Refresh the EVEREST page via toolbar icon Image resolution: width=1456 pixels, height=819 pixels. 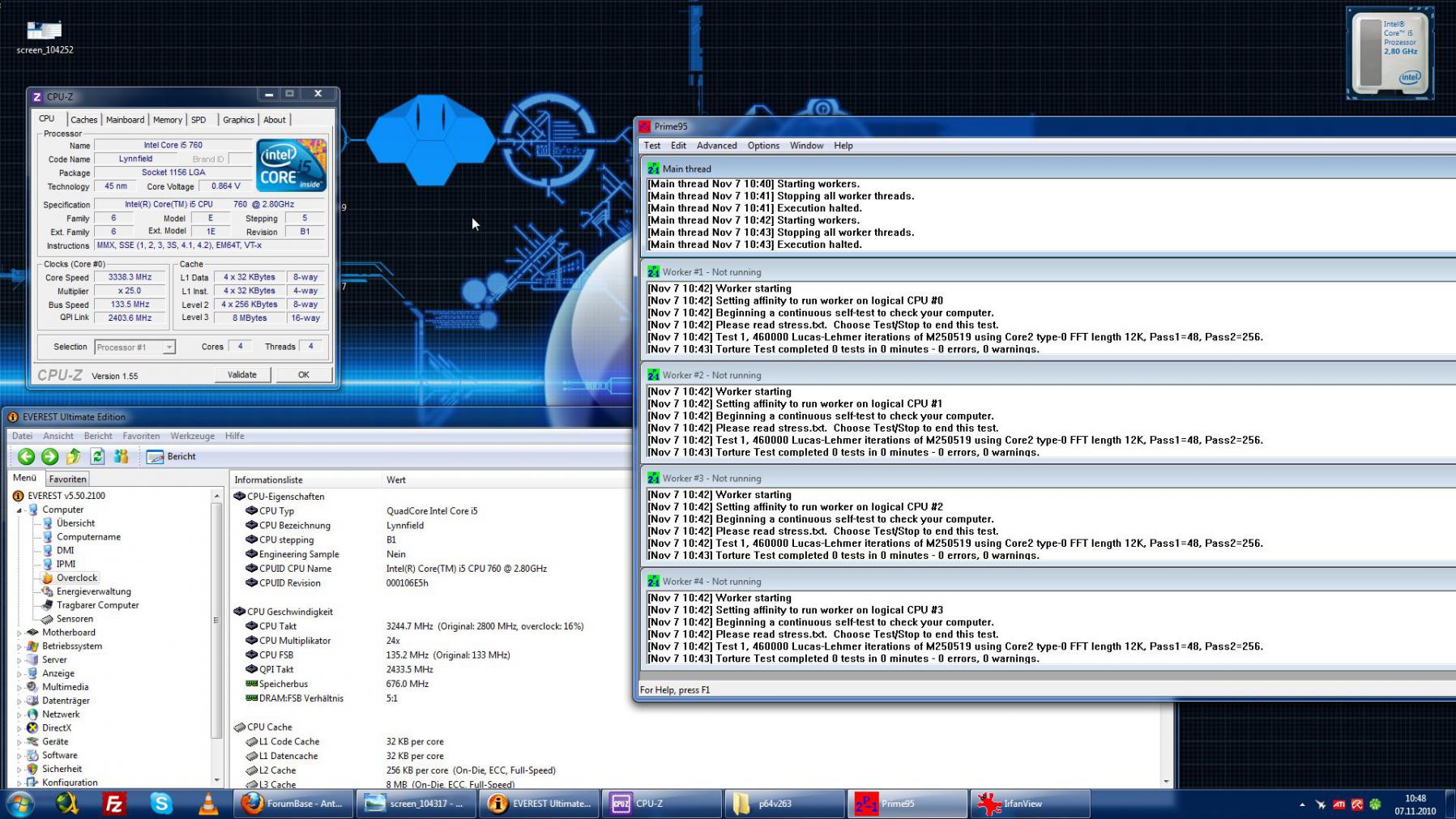97,457
